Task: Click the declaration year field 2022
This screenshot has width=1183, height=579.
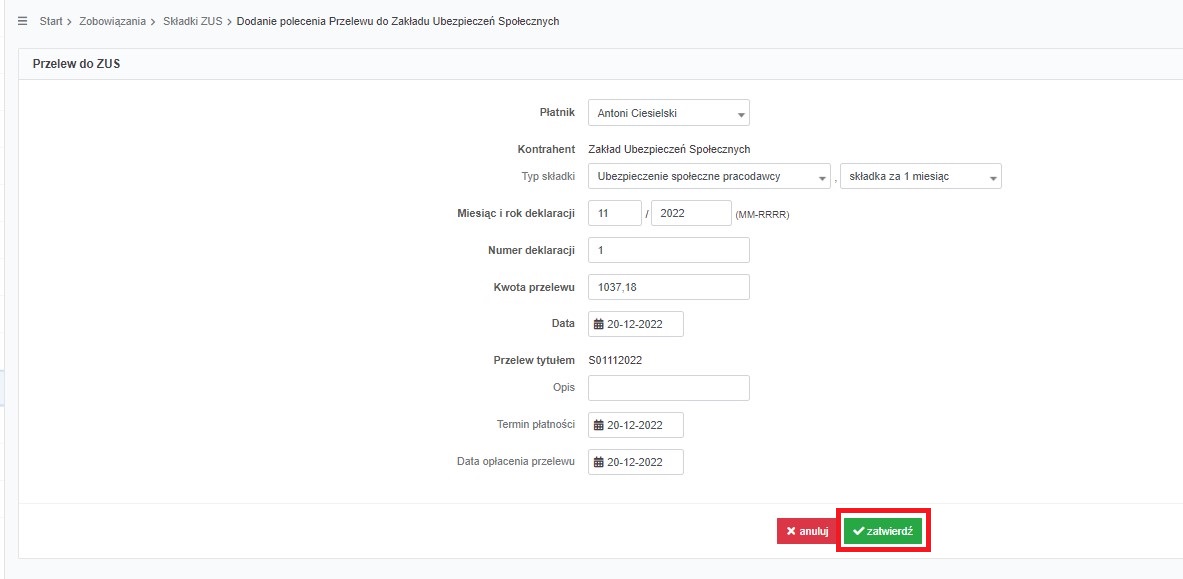Action: [691, 214]
